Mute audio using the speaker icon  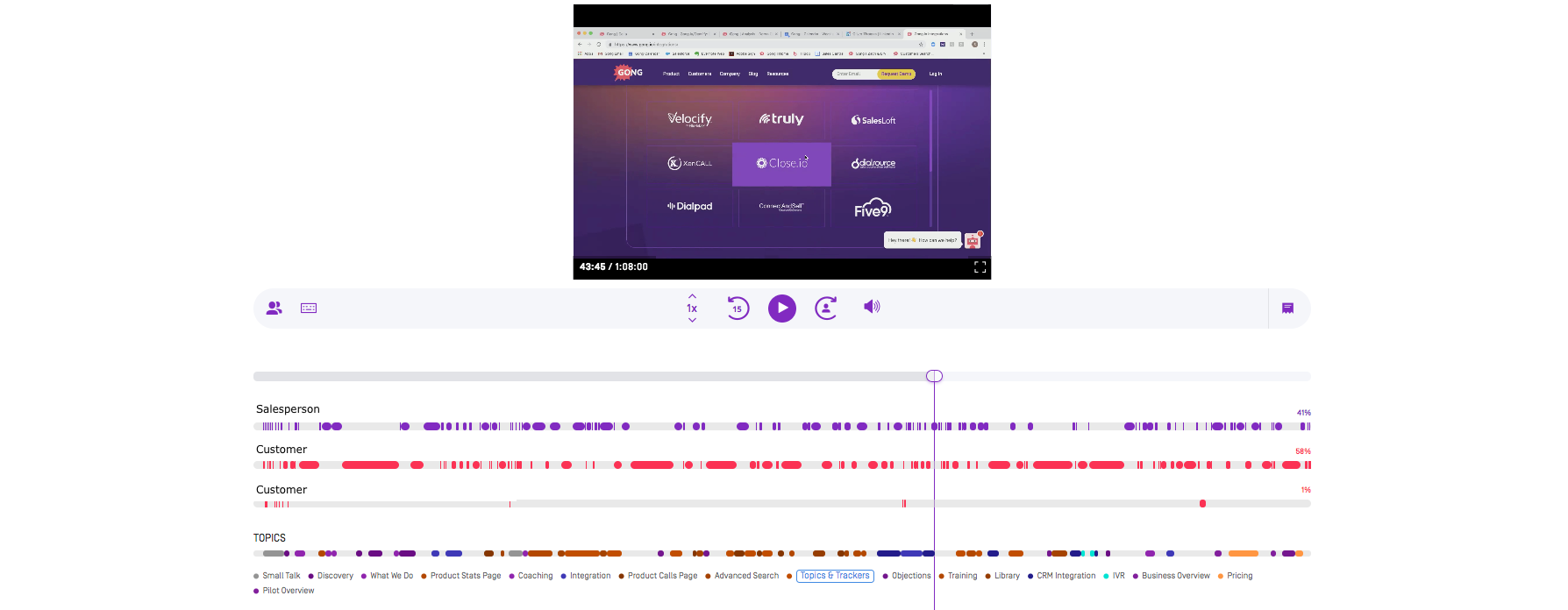click(x=872, y=307)
